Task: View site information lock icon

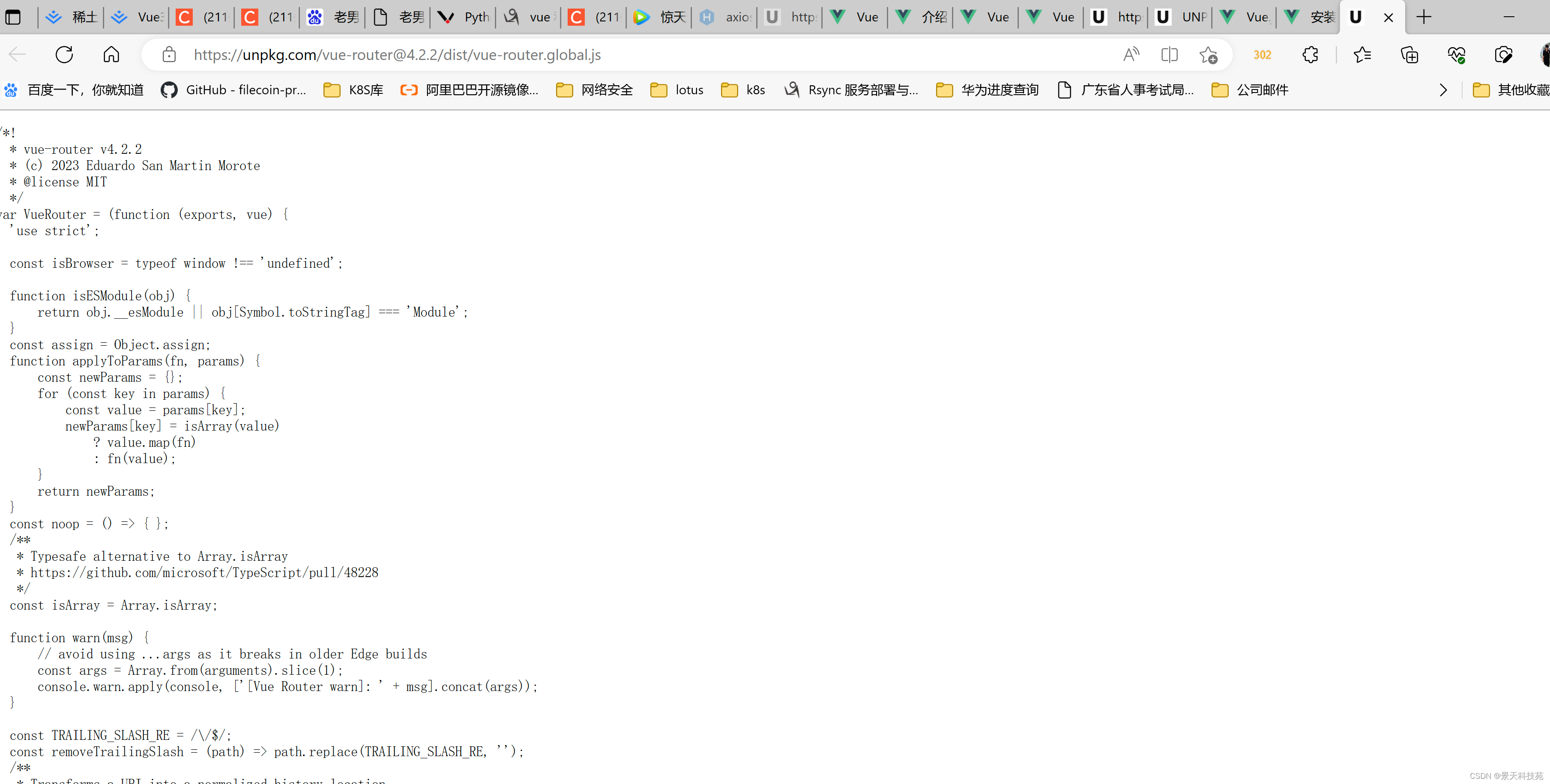Action: (x=169, y=55)
